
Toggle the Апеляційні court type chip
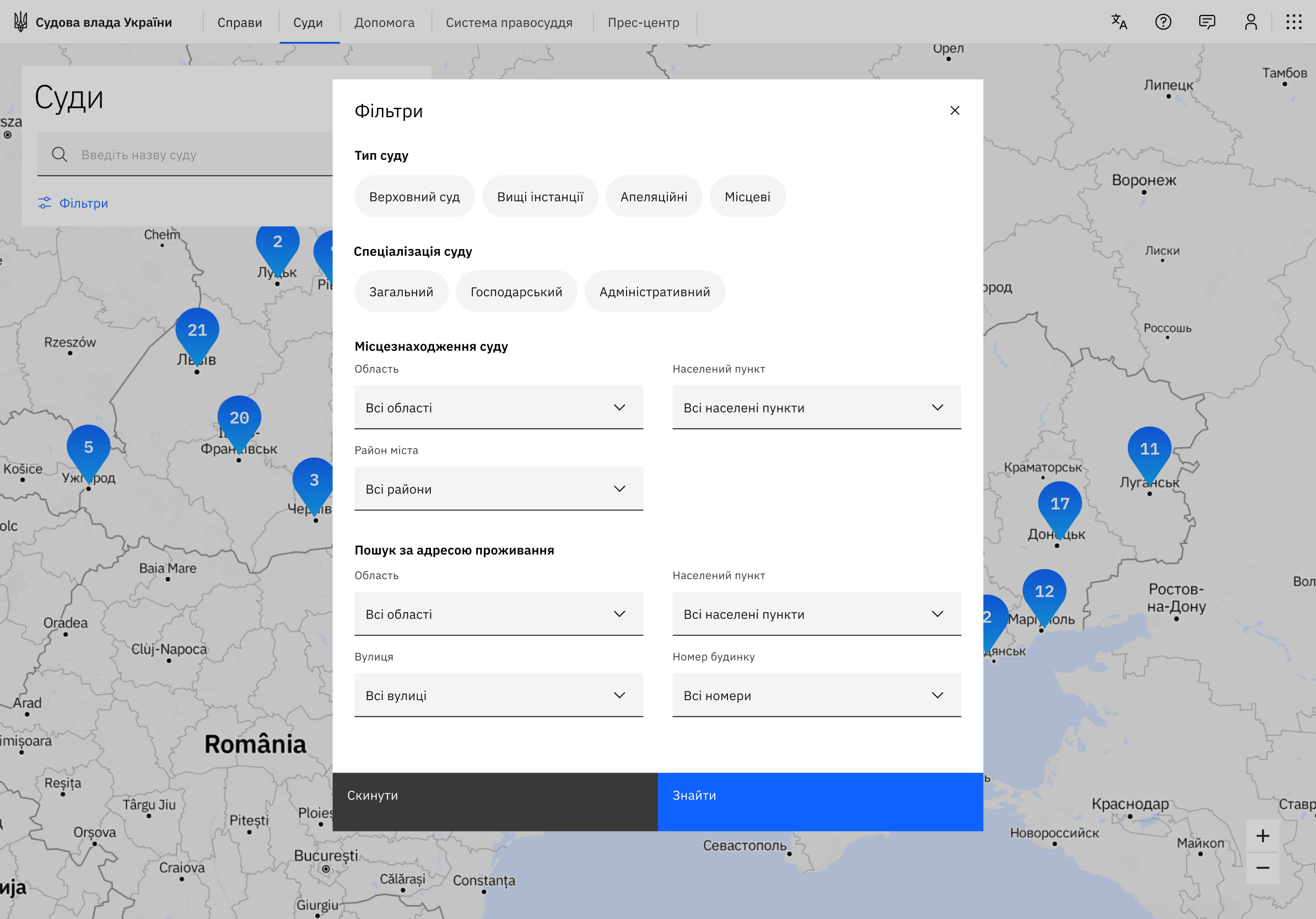pos(654,197)
